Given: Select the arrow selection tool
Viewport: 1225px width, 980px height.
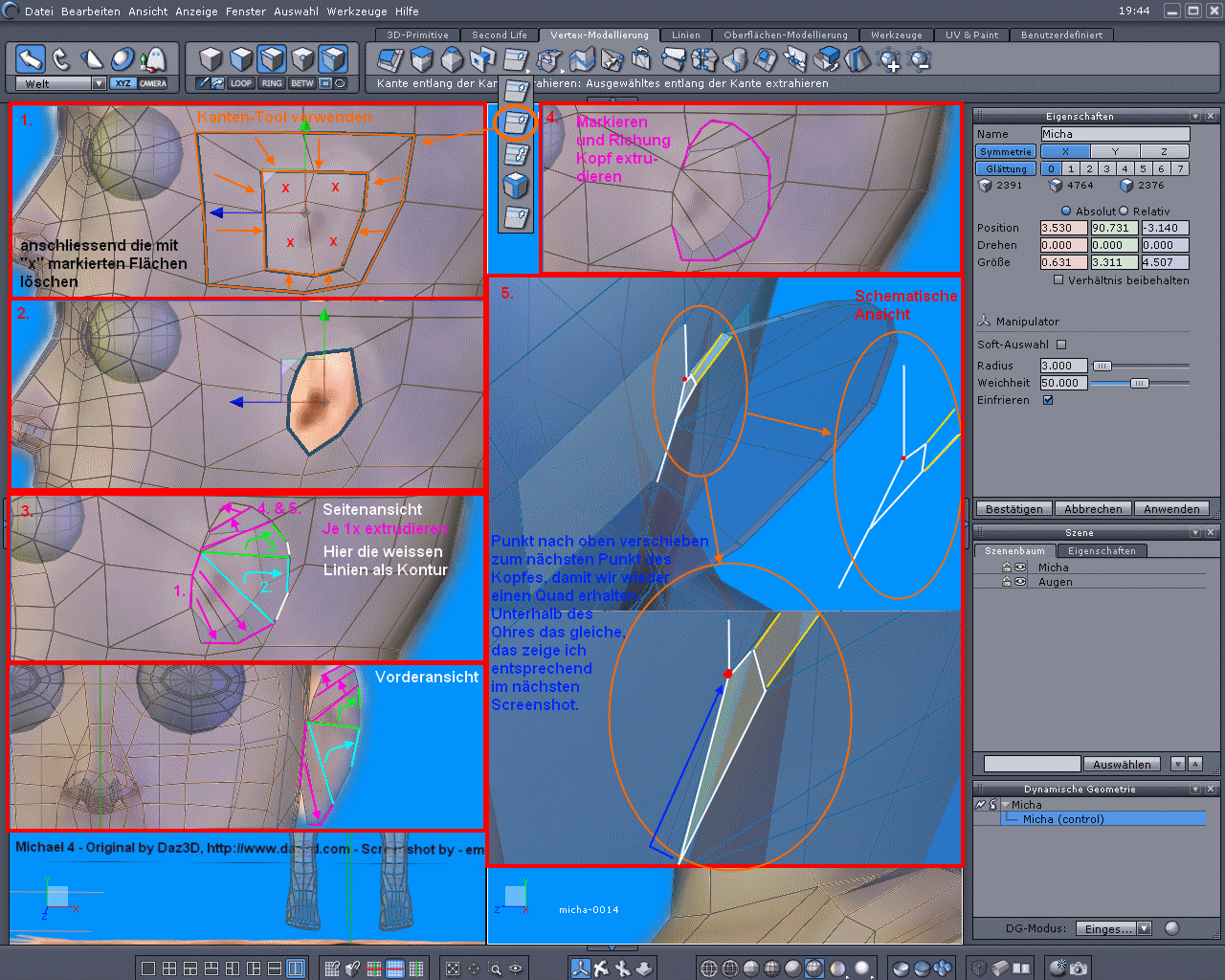Looking at the screenshot, I should pyautogui.click(x=32, y=59).
